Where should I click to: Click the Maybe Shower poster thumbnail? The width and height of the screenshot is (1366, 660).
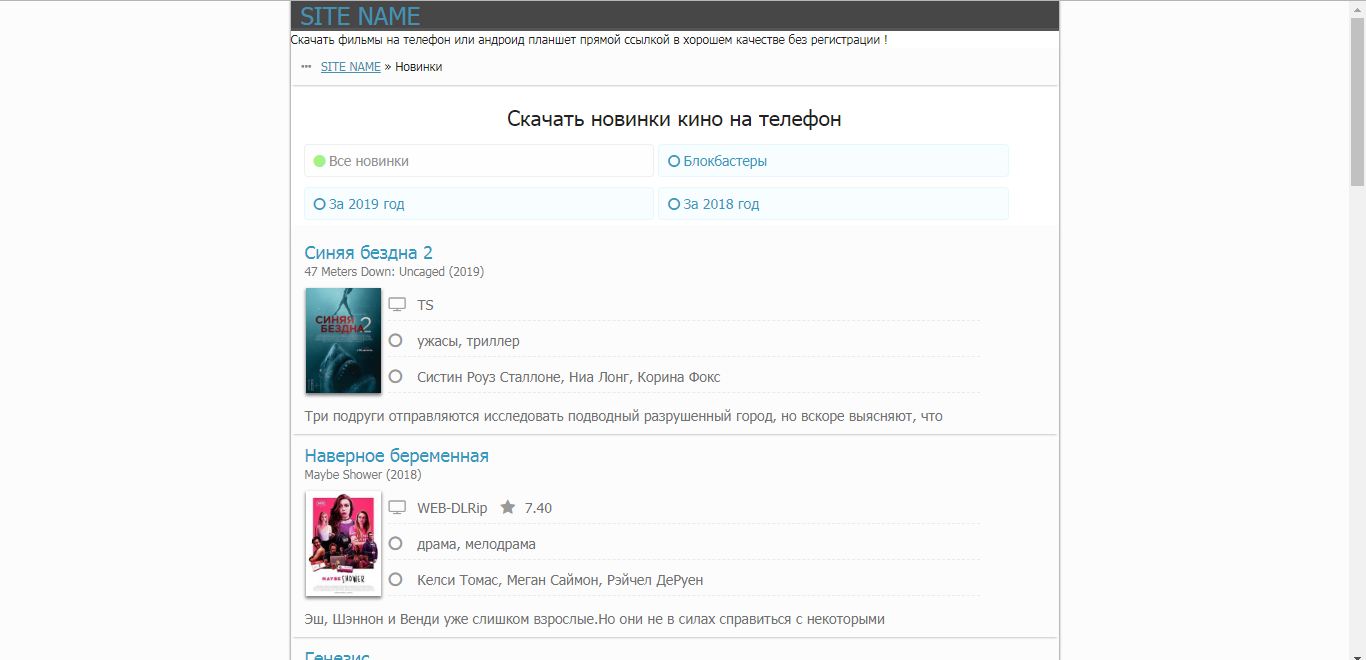click(x=343, y=544)
